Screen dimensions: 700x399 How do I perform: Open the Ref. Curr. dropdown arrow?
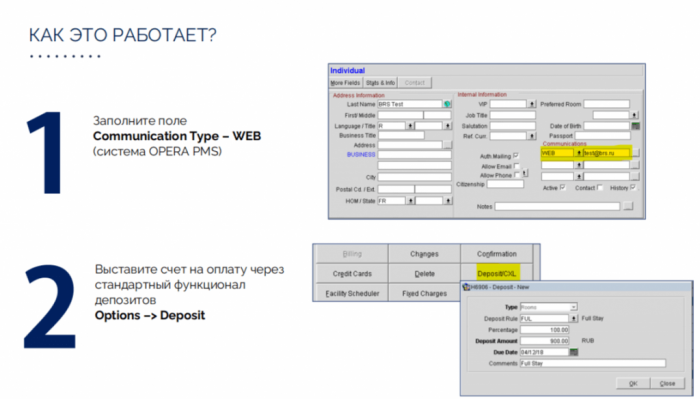tap(532, 136)
